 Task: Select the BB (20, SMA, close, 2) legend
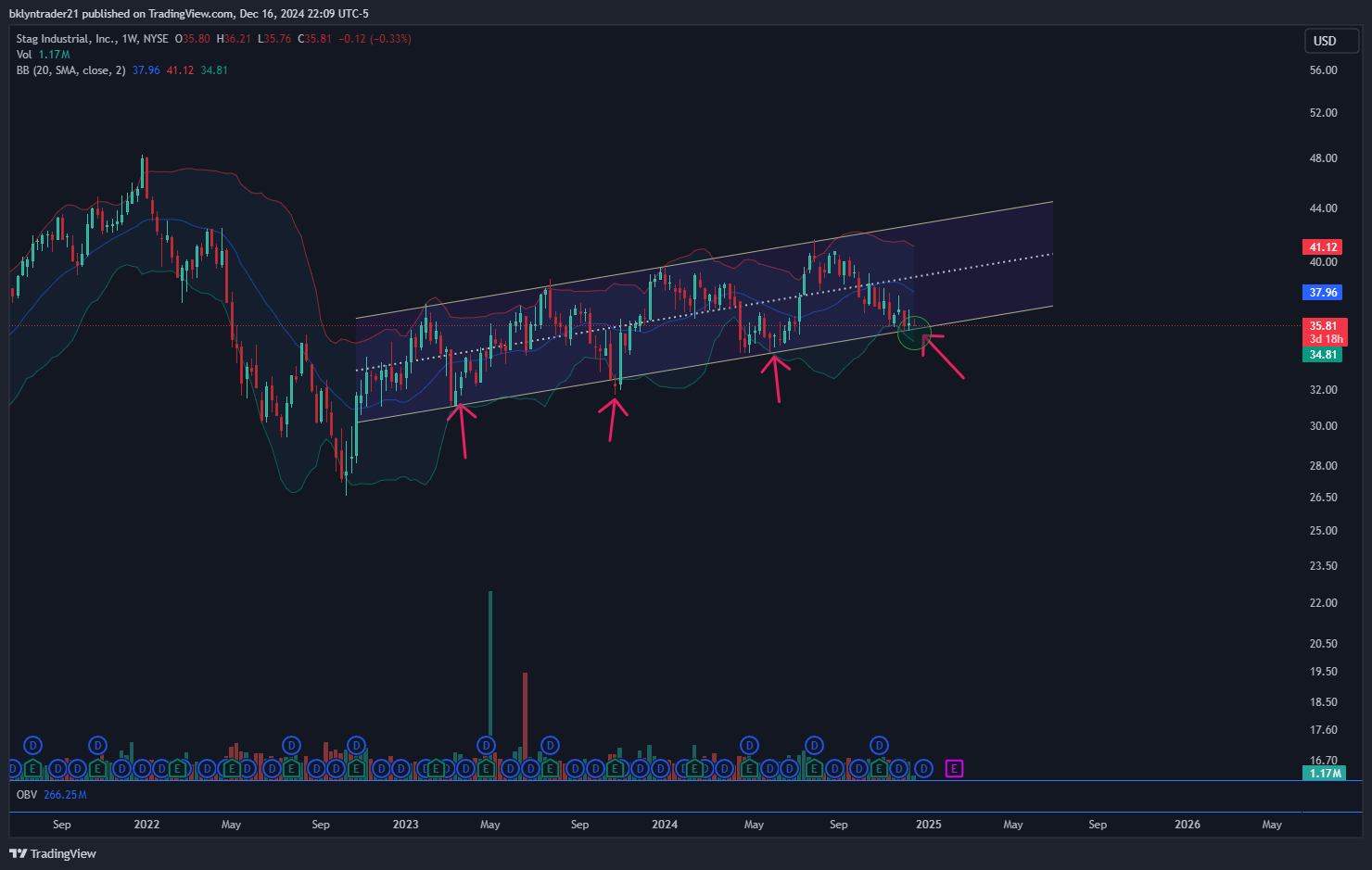click(x=70, y=70)
